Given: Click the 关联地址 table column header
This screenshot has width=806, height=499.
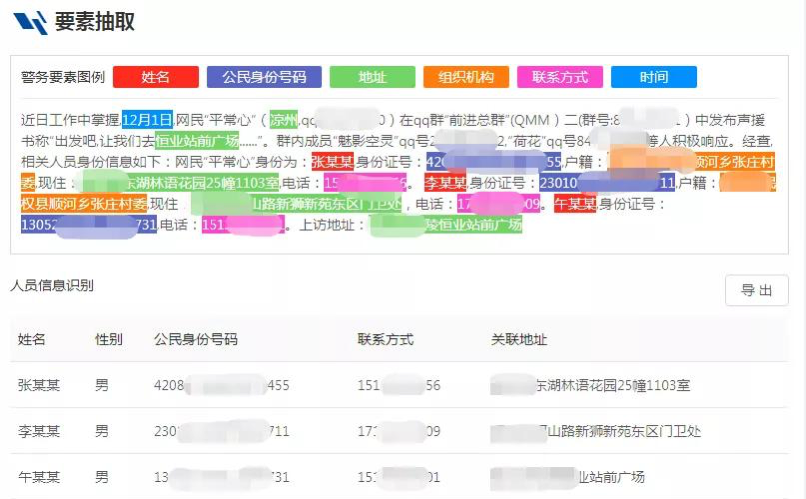Looking at the screenshot, I should coord(519,340).
